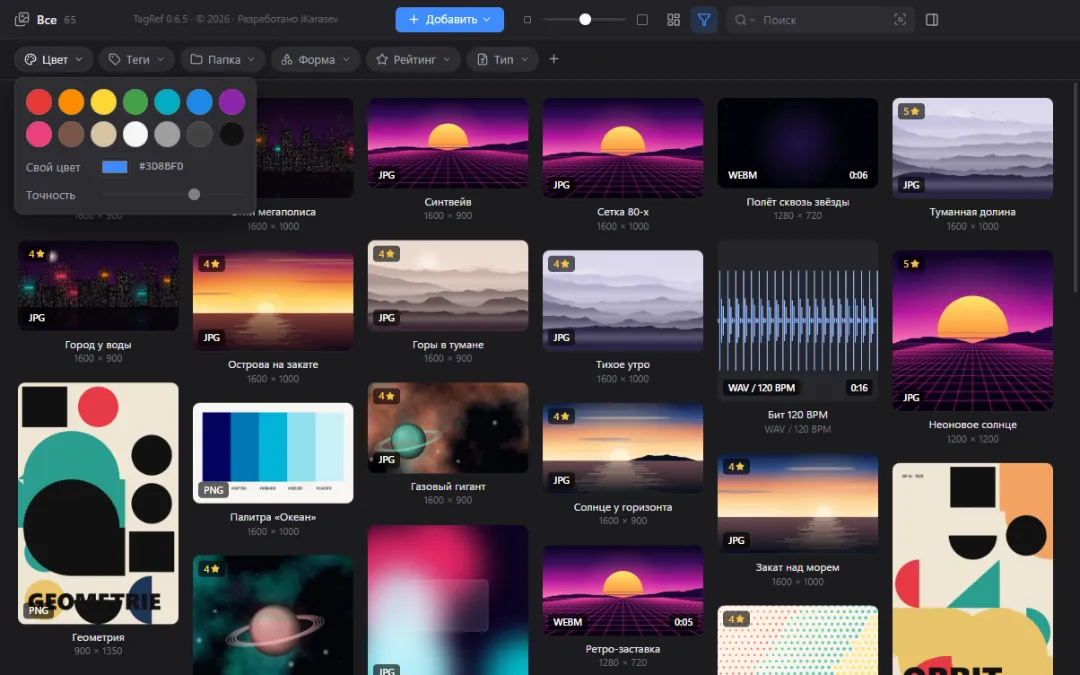Select the "Бит 120 BPM" audio waveform
Screen dimensions: 1080x675
(798, 320)
